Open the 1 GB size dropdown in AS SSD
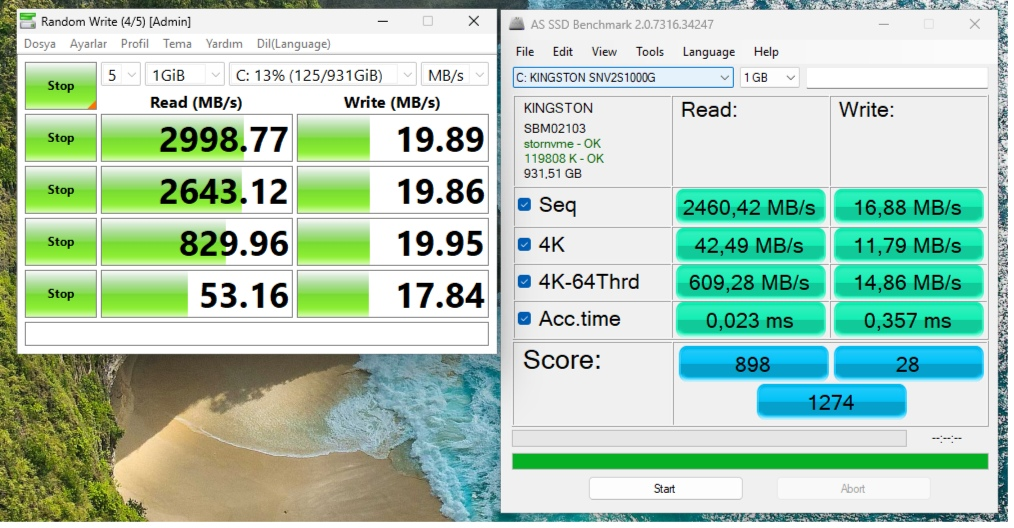Image resolution: width=1014 pixels, height=528 pixels. pos(770,78)
